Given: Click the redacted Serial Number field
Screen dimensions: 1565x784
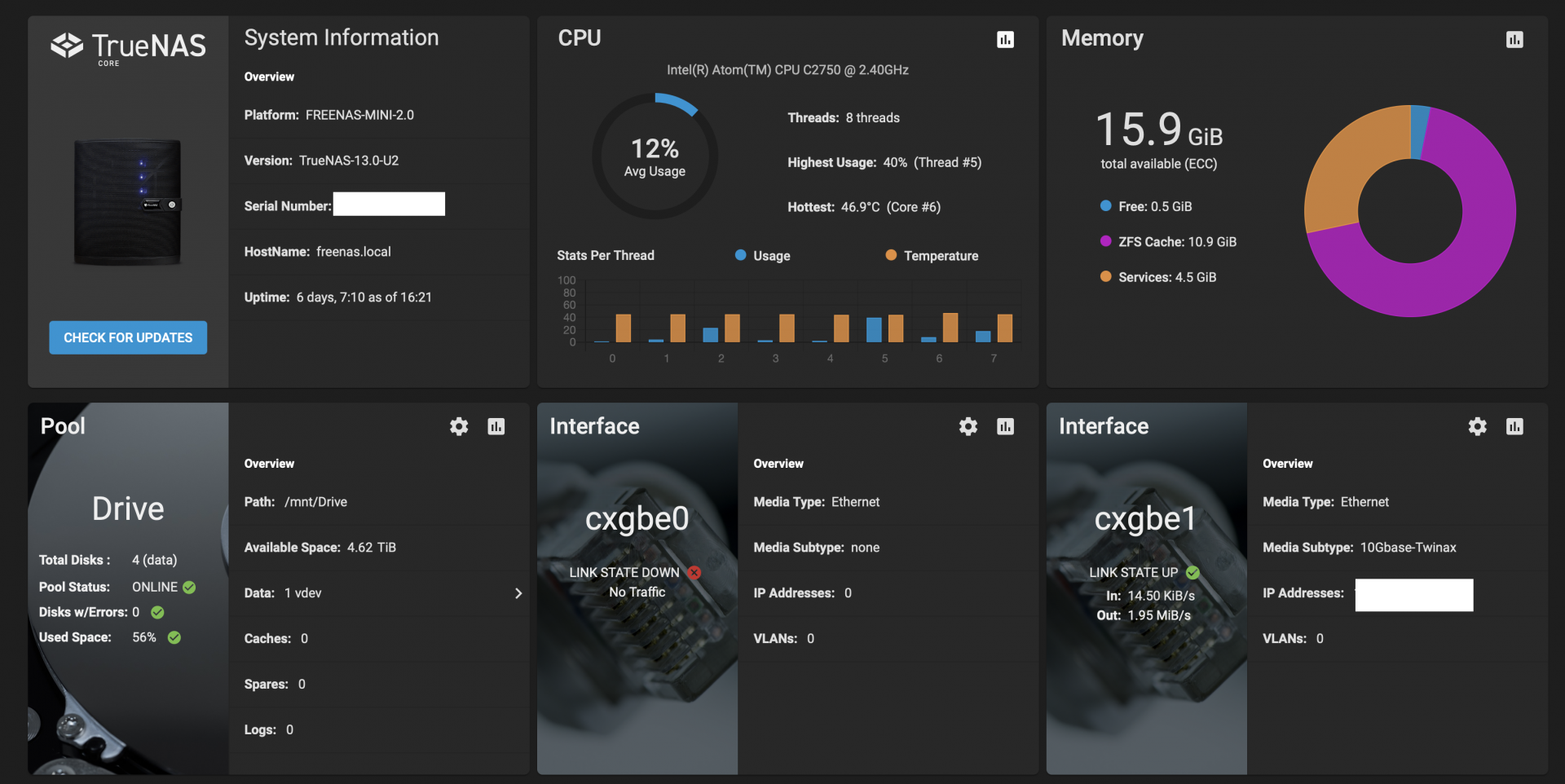Looking at the screenshot, I should pos(389,204).
